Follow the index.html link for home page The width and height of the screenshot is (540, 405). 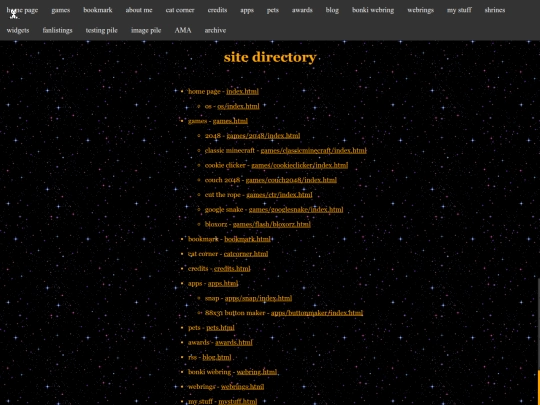point(242,91)
